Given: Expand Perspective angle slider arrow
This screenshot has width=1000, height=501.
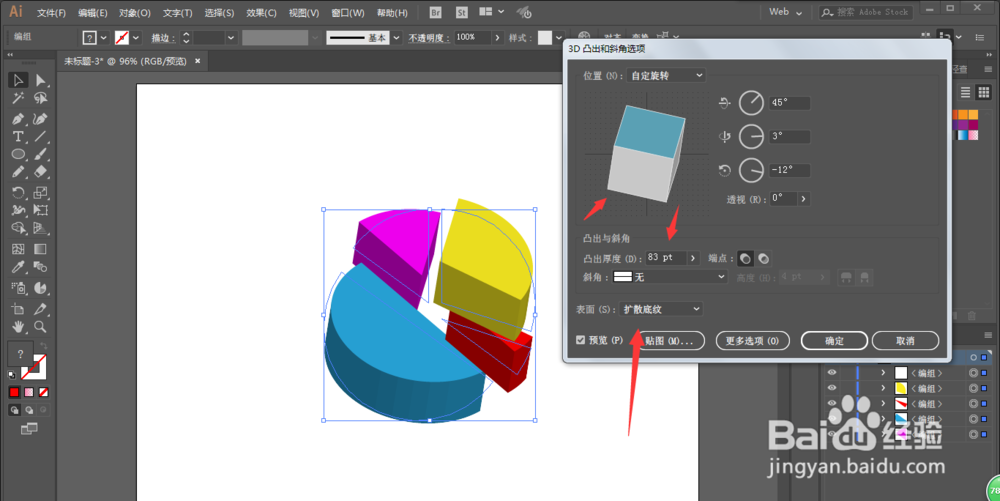Looking at the screenshot, I should [803, 199].
